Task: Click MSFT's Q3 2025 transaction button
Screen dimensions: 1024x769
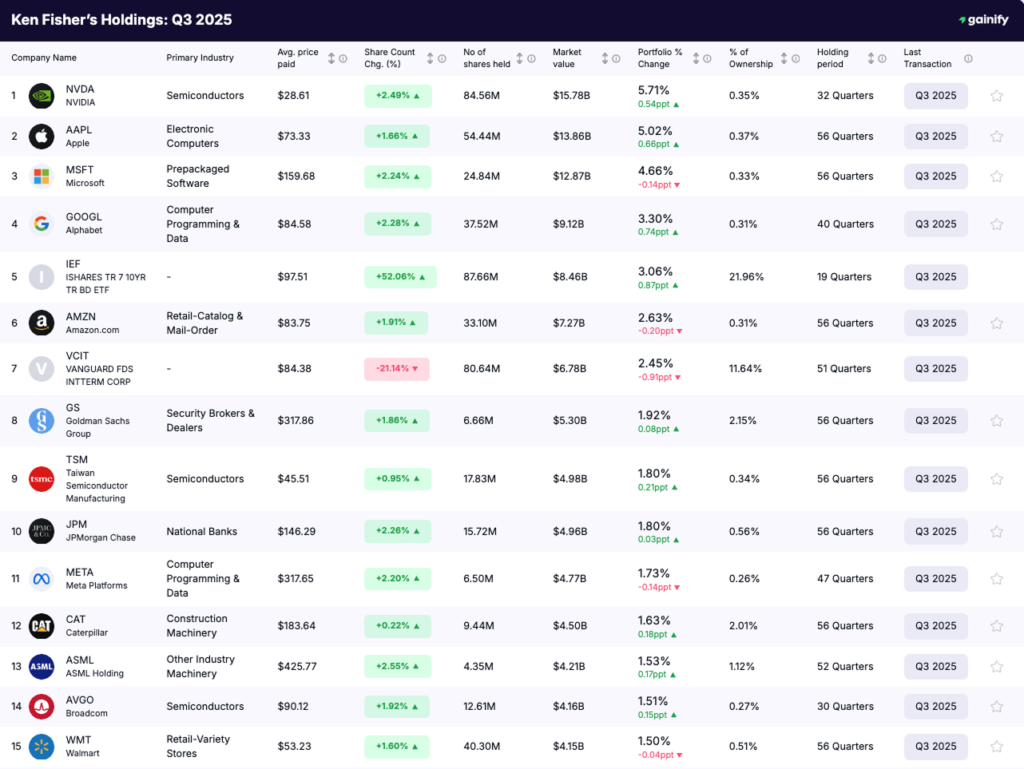Action: point(935,176)
